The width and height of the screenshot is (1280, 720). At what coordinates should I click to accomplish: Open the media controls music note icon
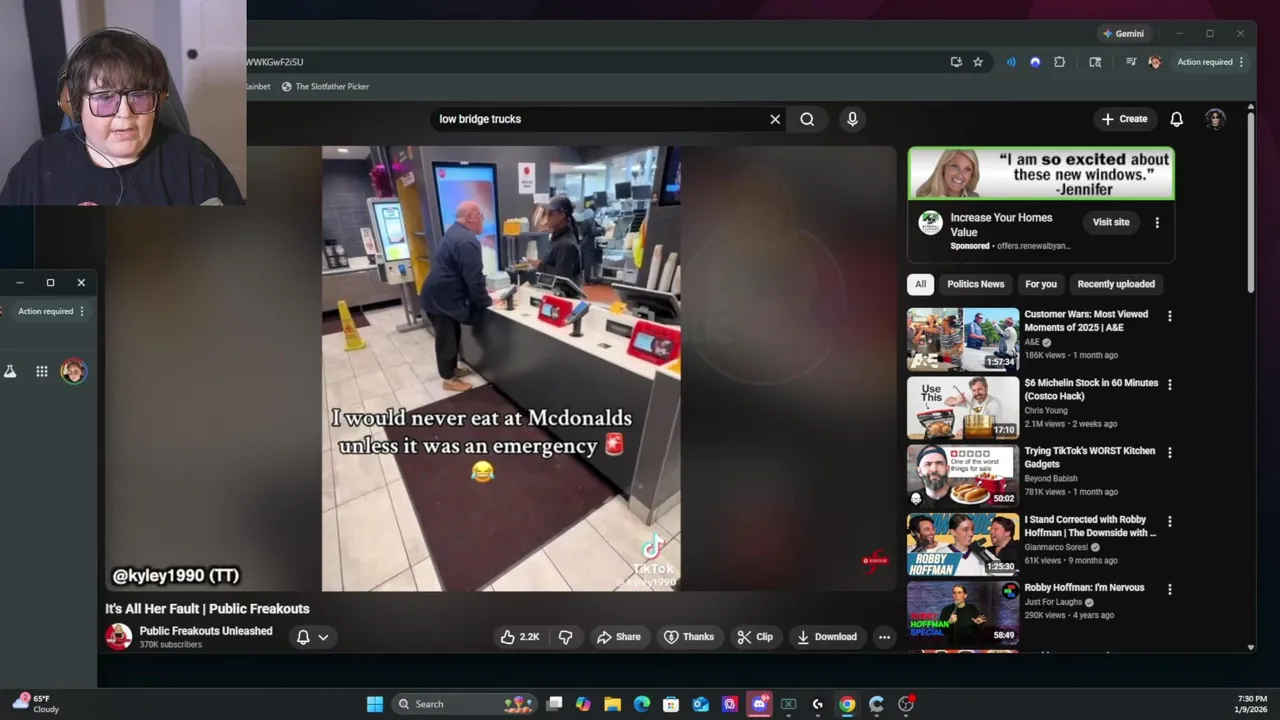1131,62
